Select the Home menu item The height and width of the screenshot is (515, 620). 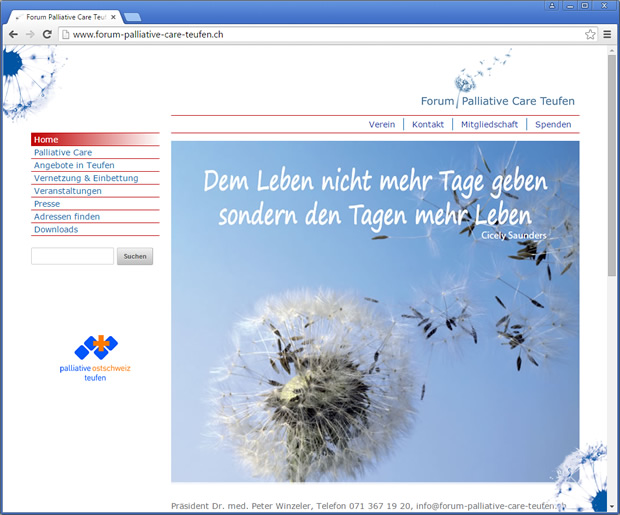pos(46,139)
